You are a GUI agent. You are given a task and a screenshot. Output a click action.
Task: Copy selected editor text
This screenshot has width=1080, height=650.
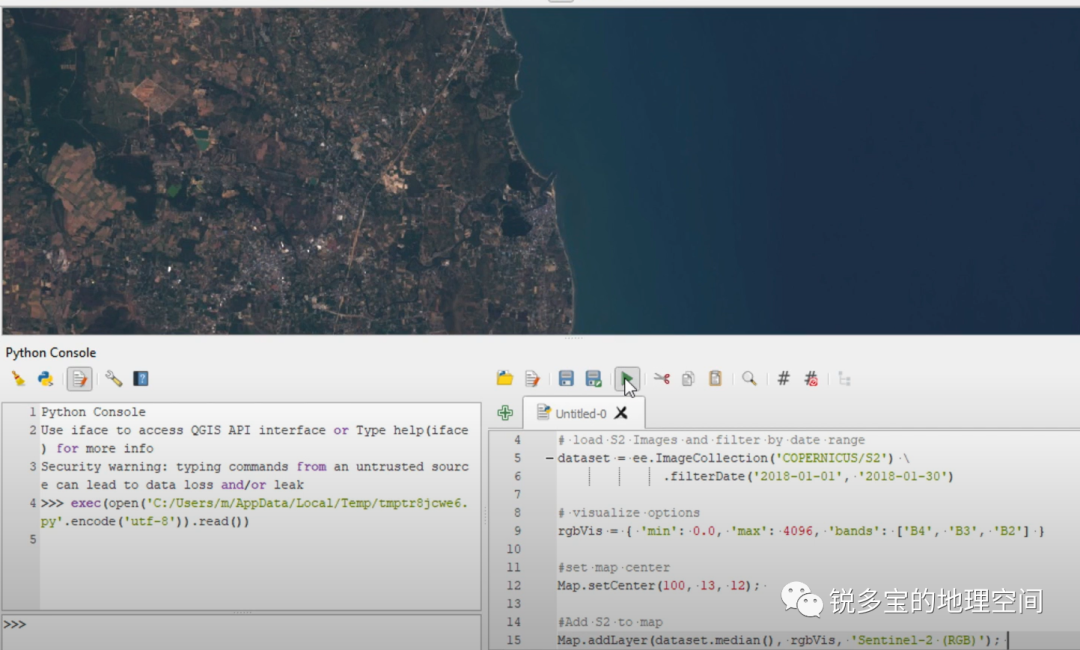point(688,378)
